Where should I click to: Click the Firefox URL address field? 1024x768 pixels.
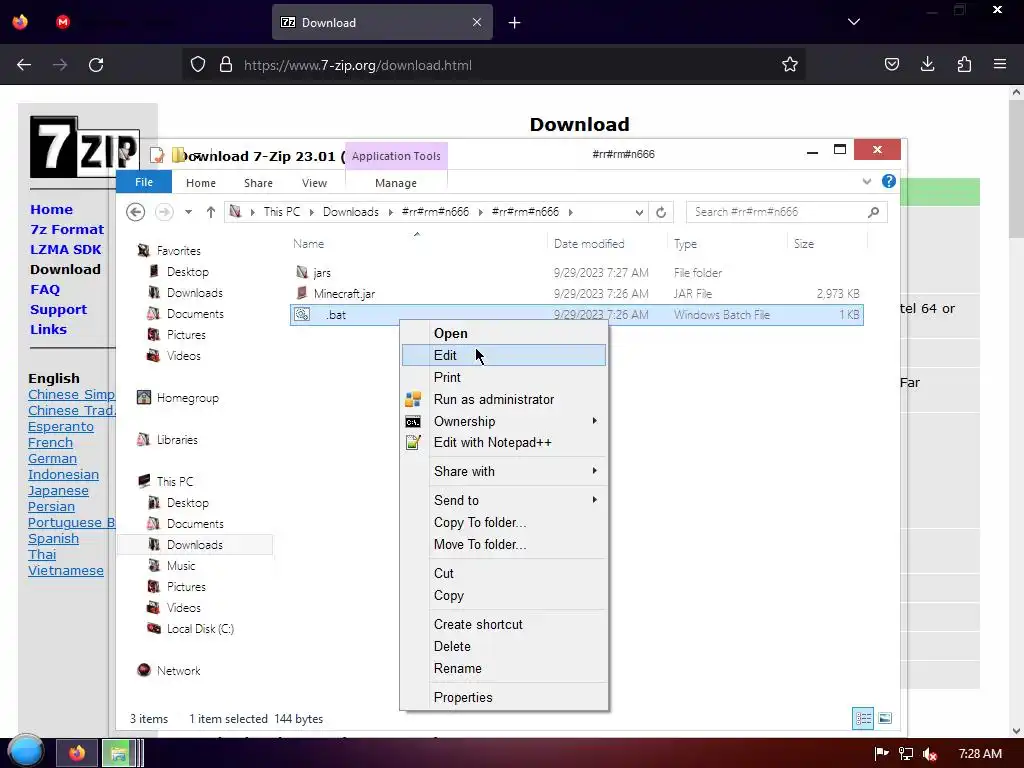pyautogui.click(x=496, y=65)
